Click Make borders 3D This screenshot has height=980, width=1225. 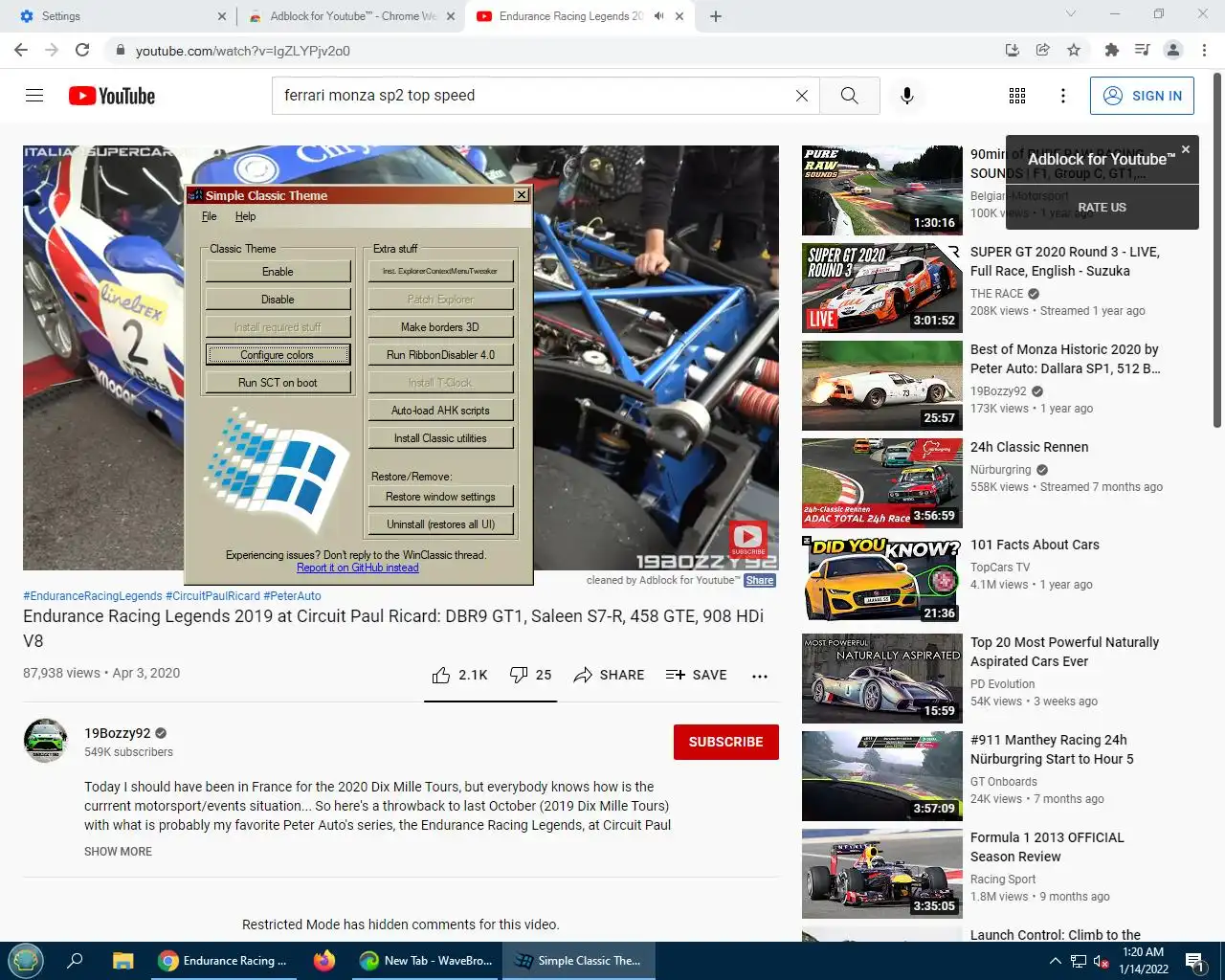pos(440,327)
